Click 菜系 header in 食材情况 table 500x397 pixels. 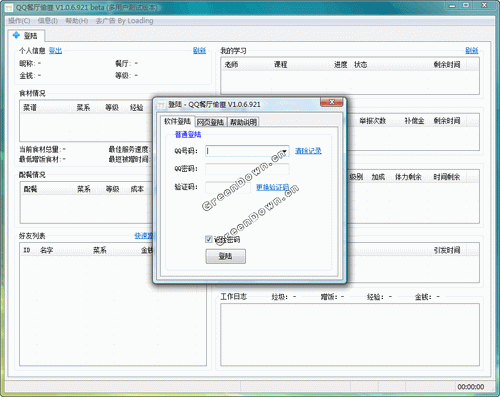[x=83, y=108]
